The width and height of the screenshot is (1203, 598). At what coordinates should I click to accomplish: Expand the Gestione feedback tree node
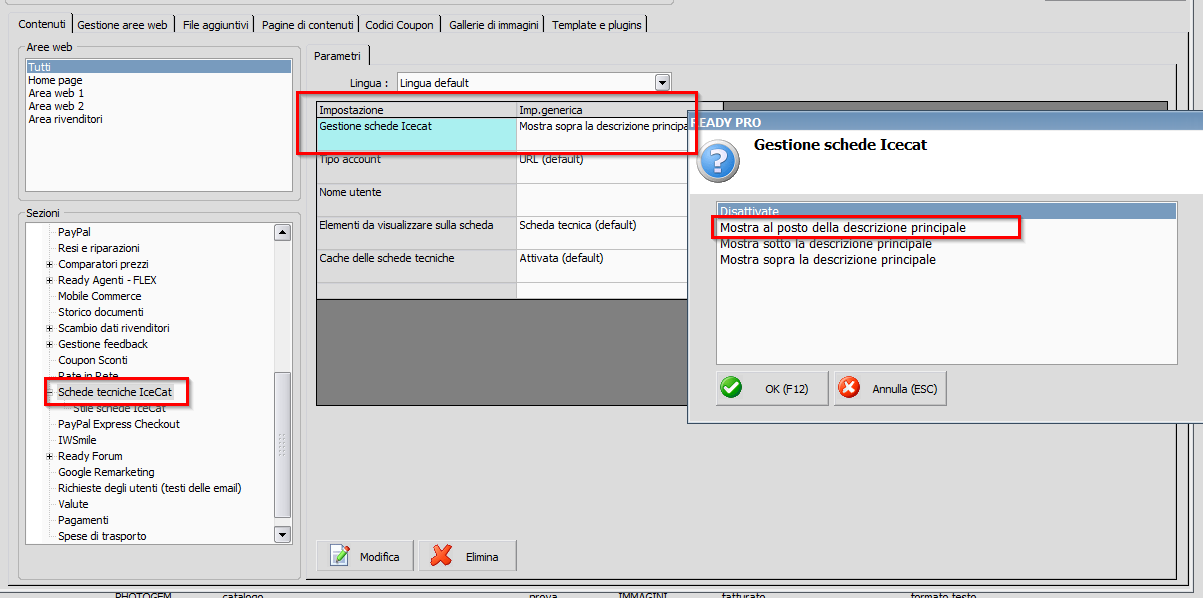click(50, 344)
